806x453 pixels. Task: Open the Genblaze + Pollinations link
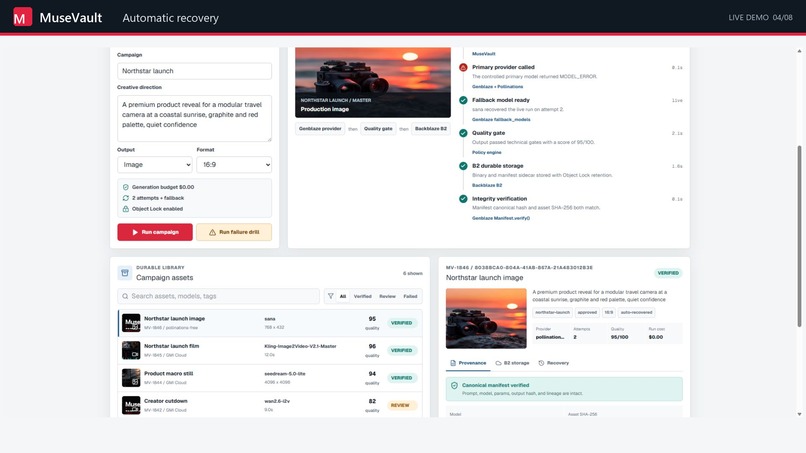[498, 86]
